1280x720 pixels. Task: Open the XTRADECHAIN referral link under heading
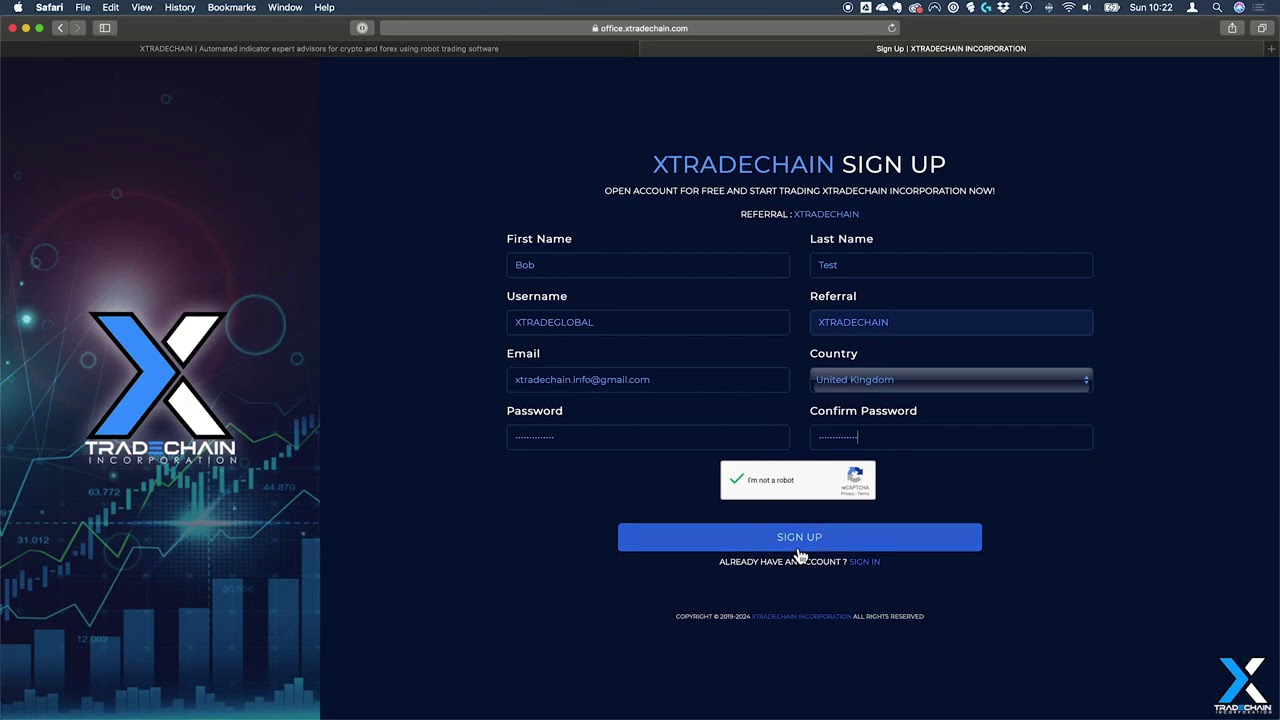(x=826, y=214)
